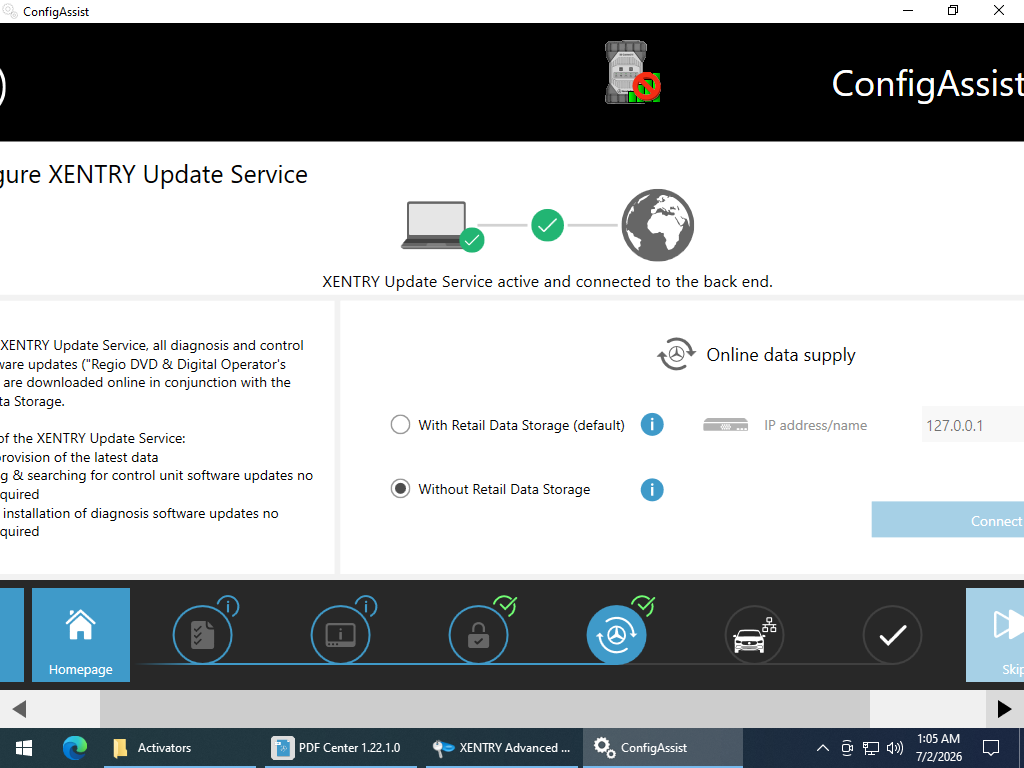Screen dimensions: 1024x768
Task: Click ConfigAssist taskbar item
Action: pyautogui.click(x=662, y=748)
